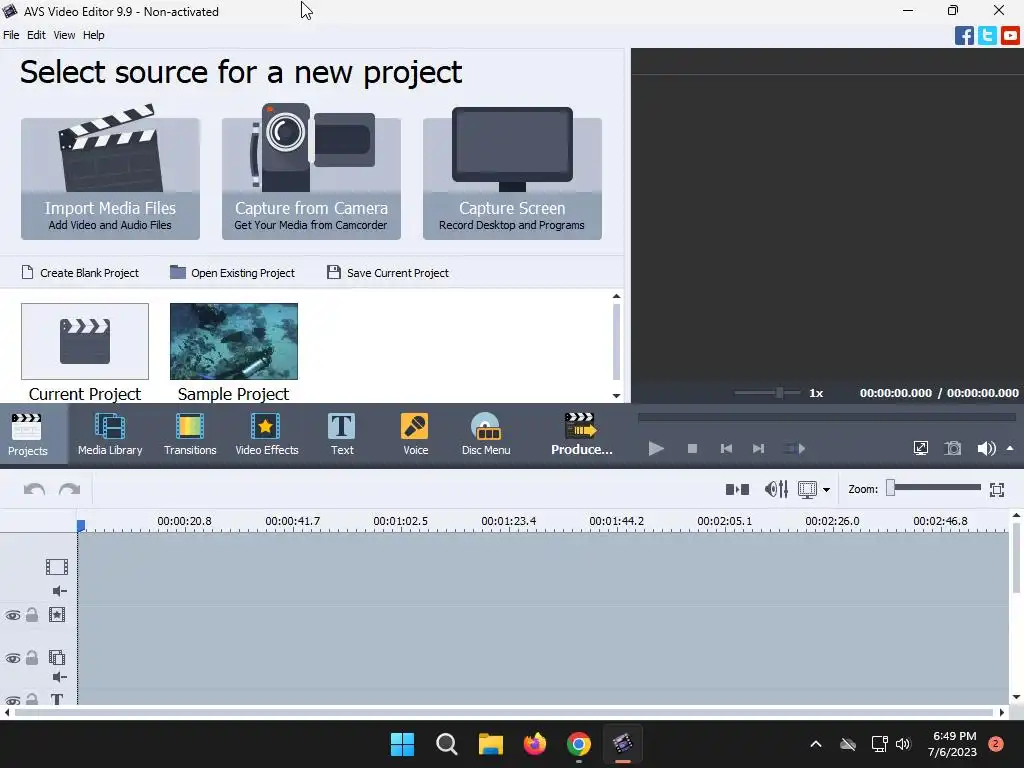Click the monitor view icon on timeline toolbar

(808, 489)
